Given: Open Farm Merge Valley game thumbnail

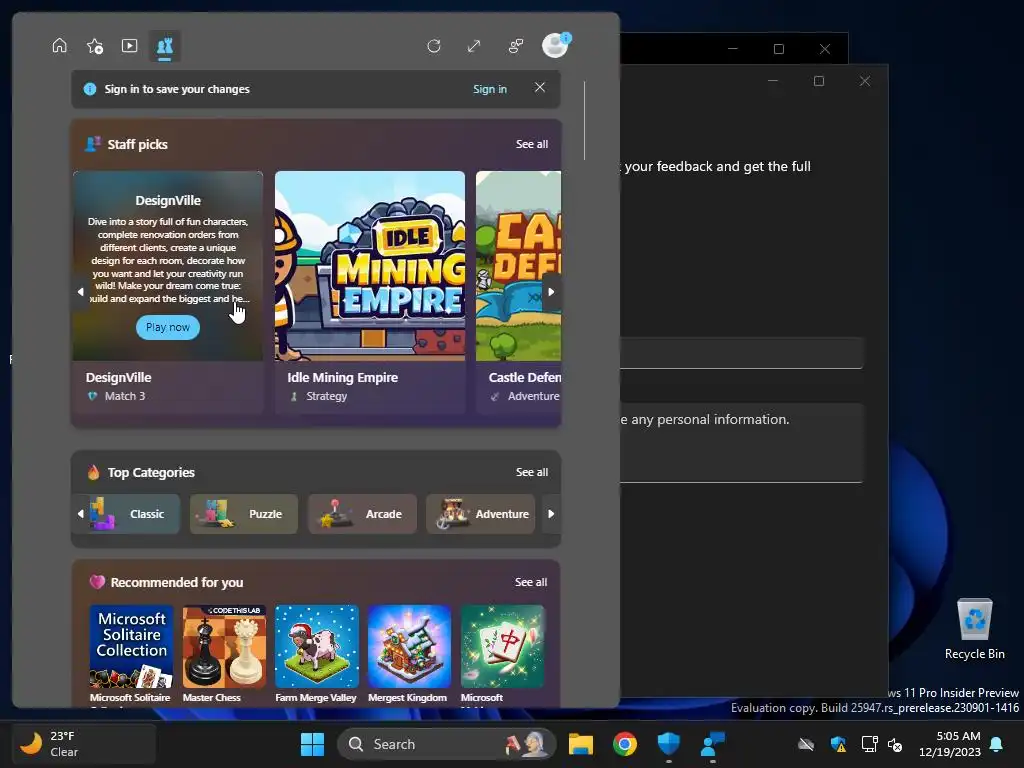Looking at the screenshot, I should 317,647.
